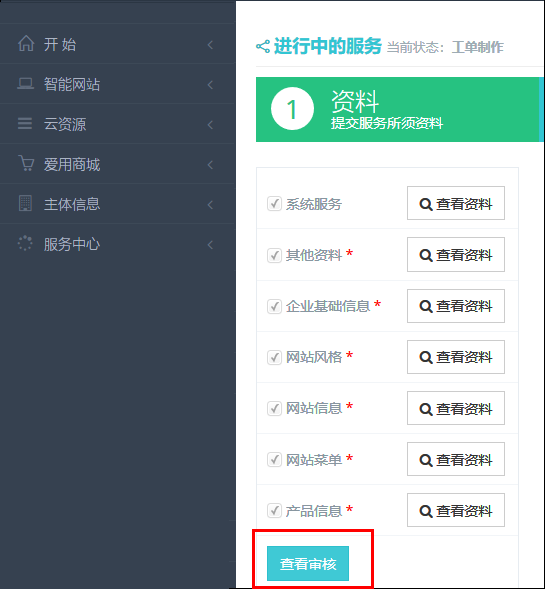545x589 pixels.
Task: Click 查看资料 for 企业基础信息
Action: (456, 306)
